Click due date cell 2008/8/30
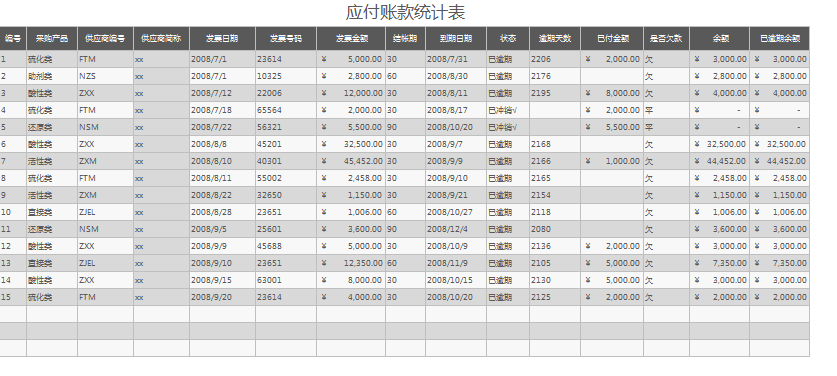Screen dimensions: 837x376 (456, 76)
